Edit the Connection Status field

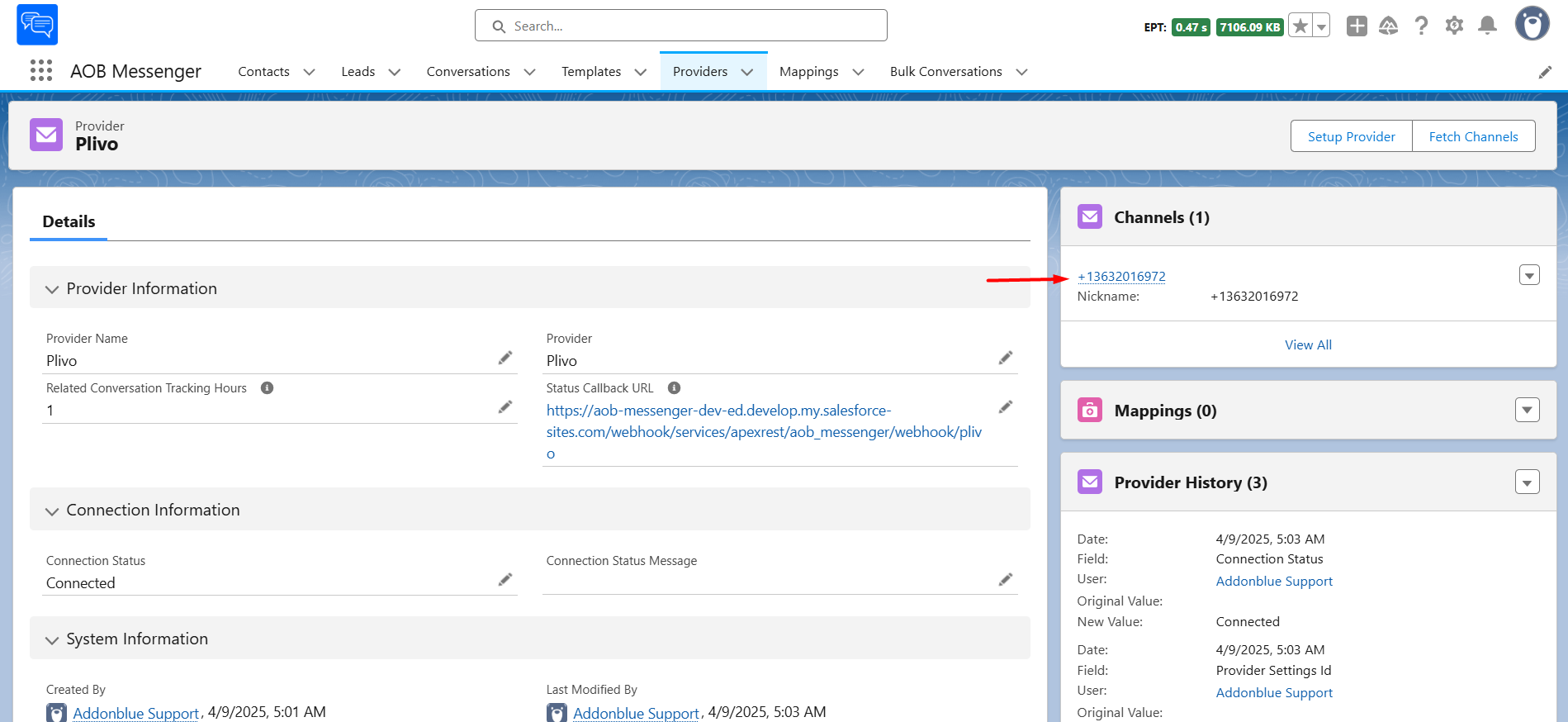(x=505, y=580)
